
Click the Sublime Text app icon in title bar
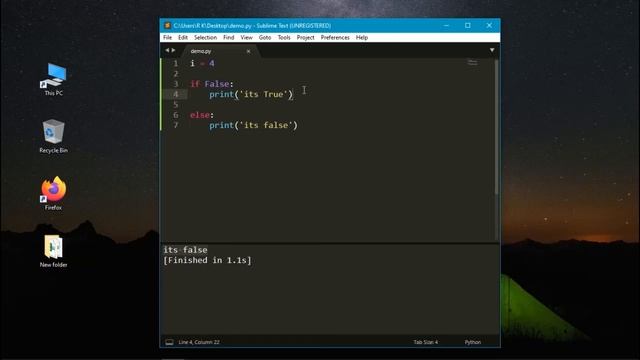click(x=167, y=25)
